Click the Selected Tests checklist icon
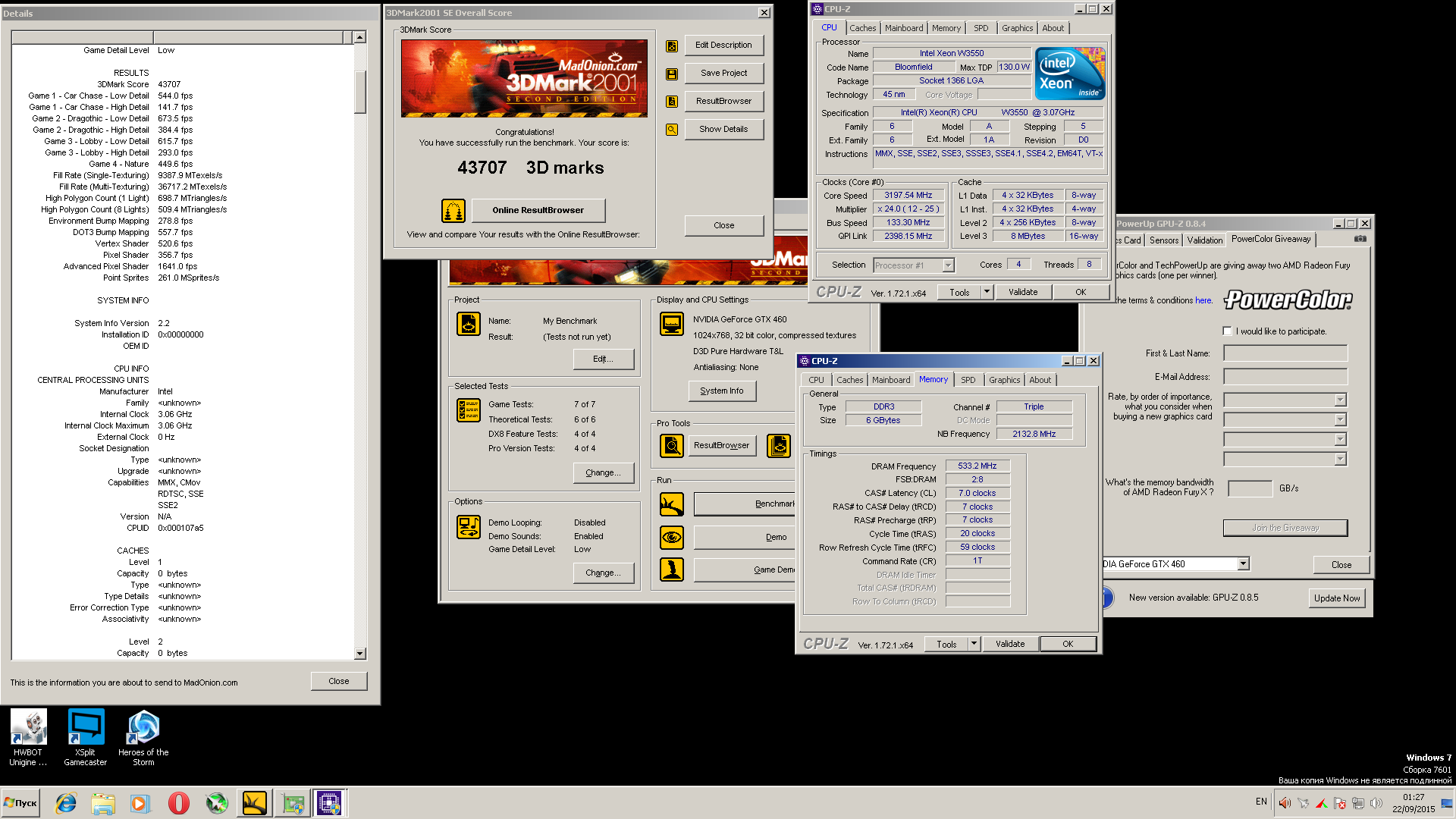This screenshot has width=1456, height=819. point(469,410)
